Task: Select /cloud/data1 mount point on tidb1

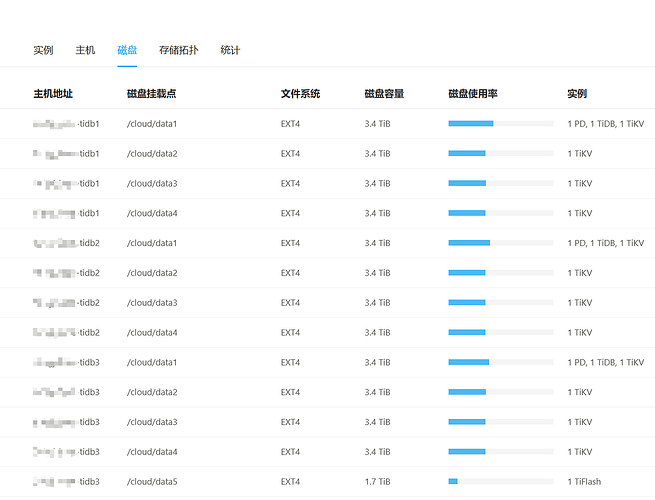Action: 152,124
